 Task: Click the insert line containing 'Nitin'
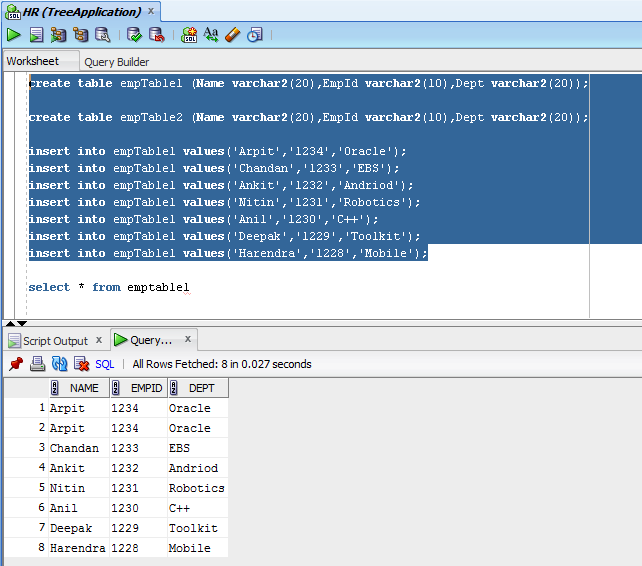[x=224, y=202]
